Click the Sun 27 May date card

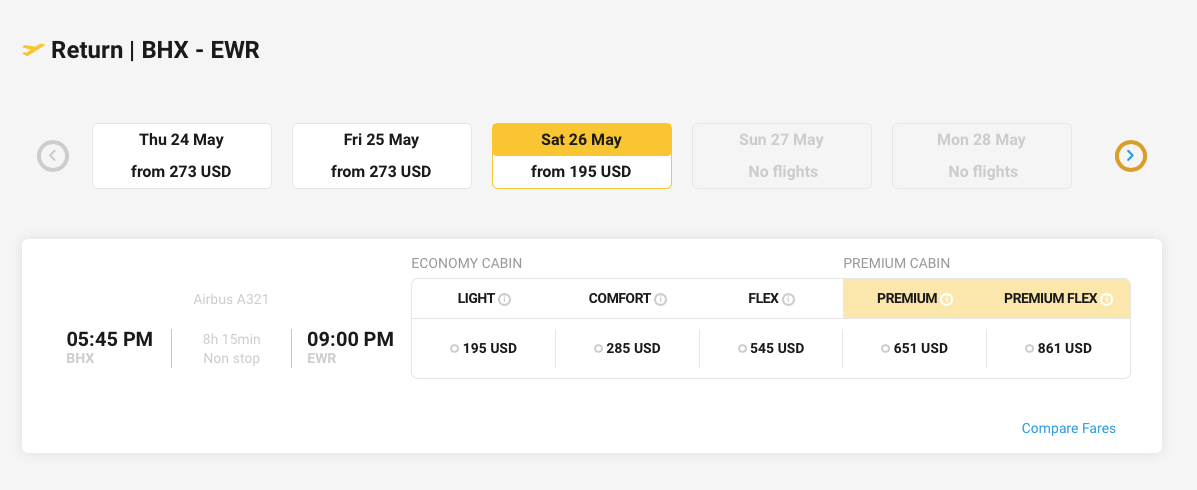pyautogui.click(x=781, y=156)
